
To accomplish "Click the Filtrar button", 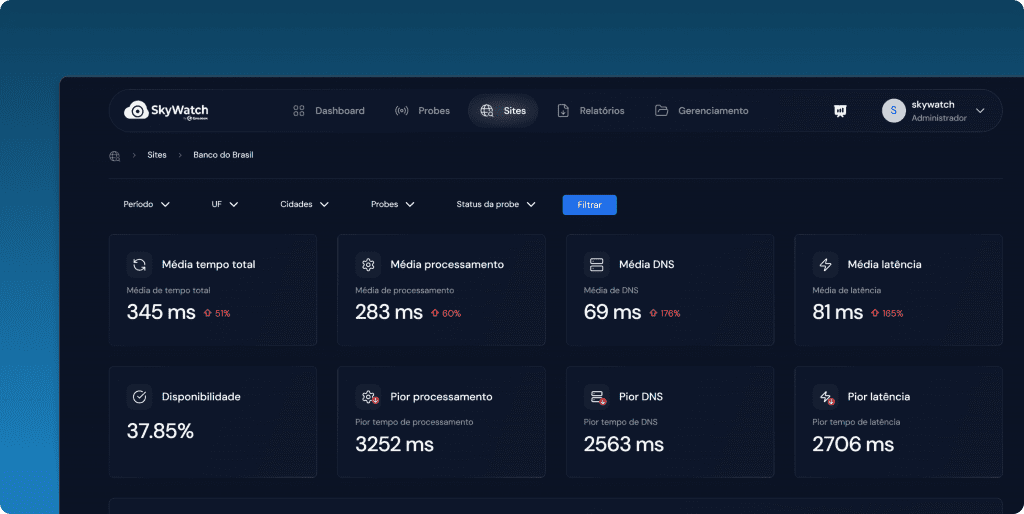I will (590, 205).
